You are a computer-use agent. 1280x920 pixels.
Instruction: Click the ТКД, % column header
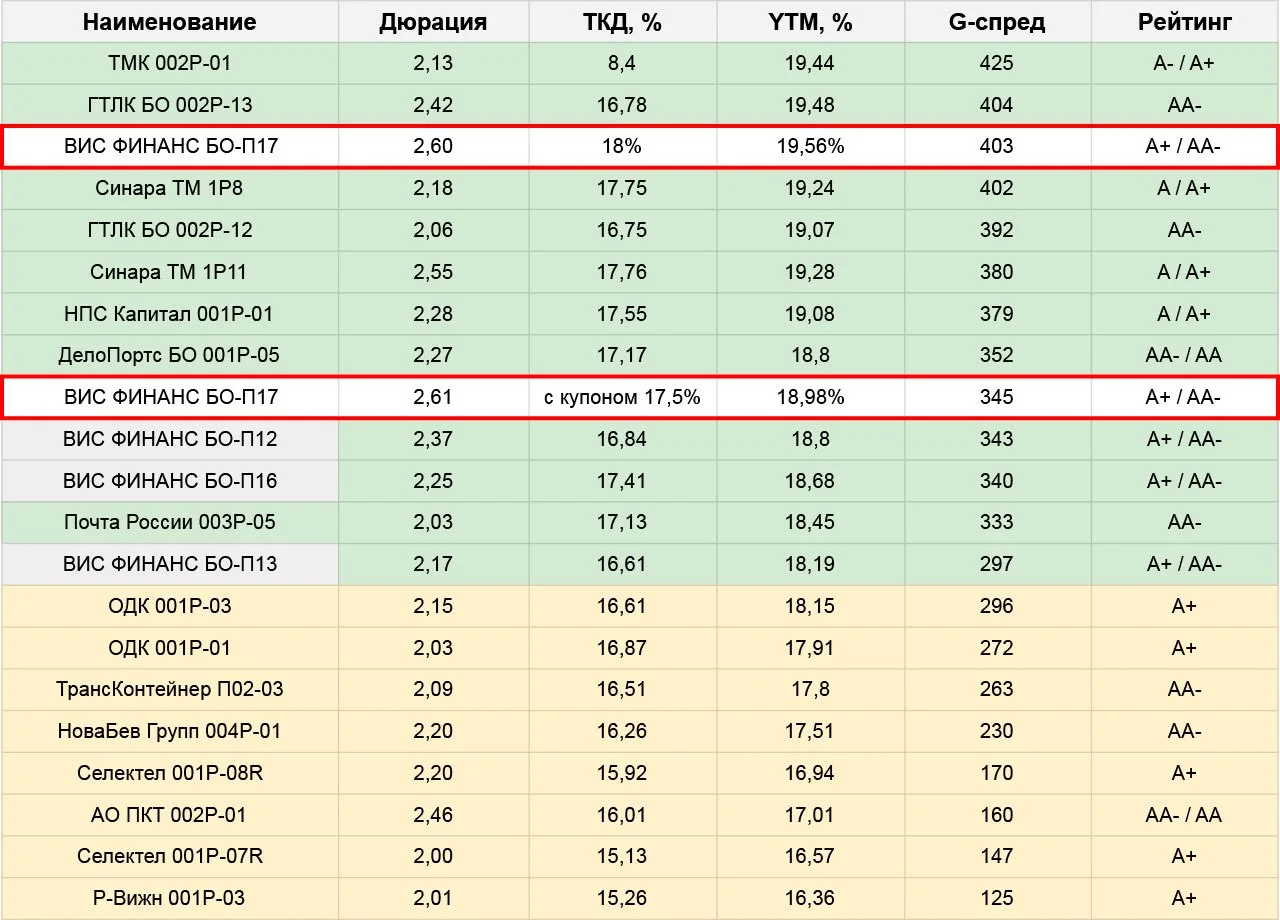[622, 22]
